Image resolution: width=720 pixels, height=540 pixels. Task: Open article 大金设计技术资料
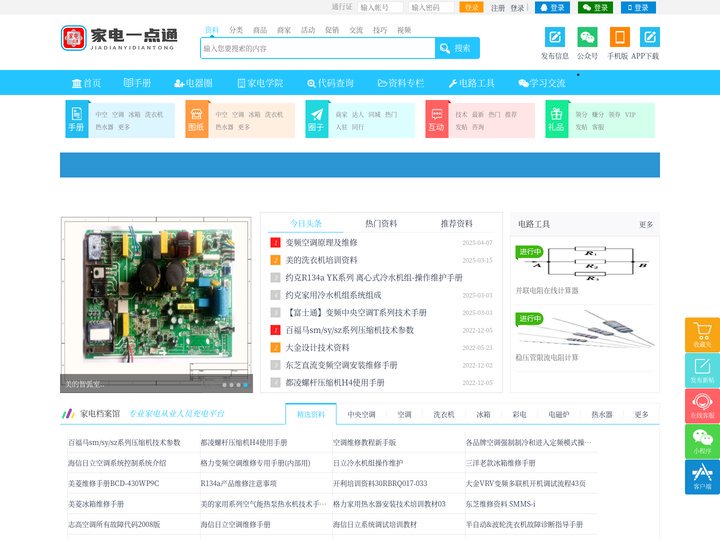(x=317, y=348)
